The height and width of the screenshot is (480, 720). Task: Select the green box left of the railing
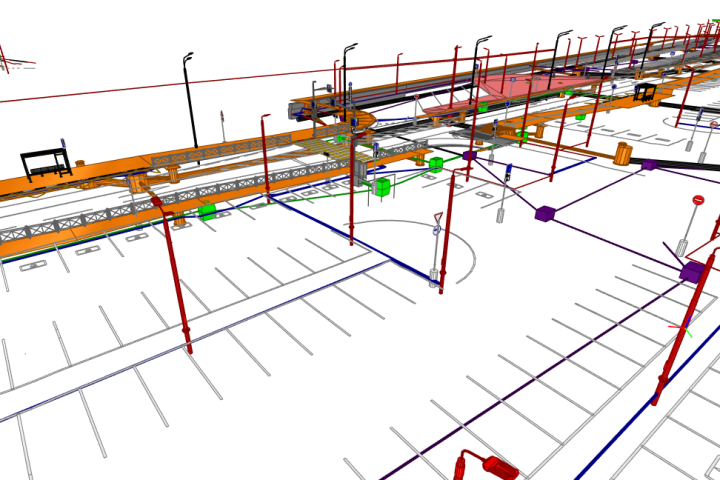point(207,211)
